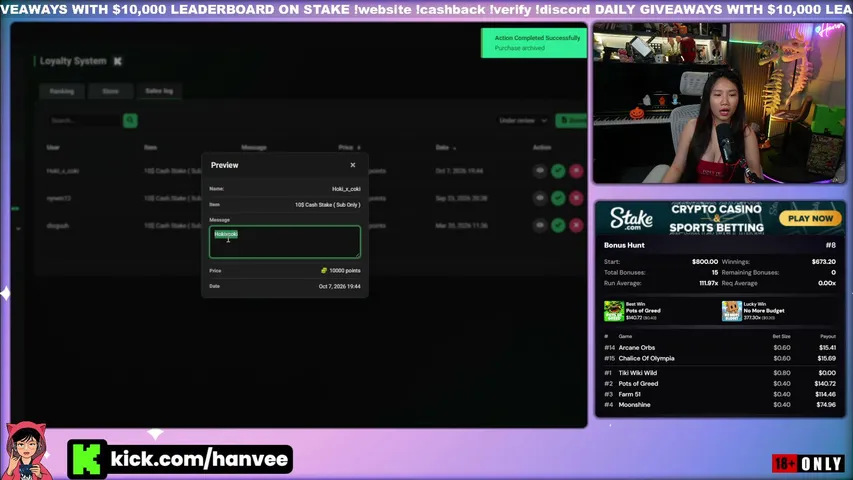Screen dimensions: 853x480
Task: View the Oct 7 purchase with eye icon
Action: [x=540, y=171]
